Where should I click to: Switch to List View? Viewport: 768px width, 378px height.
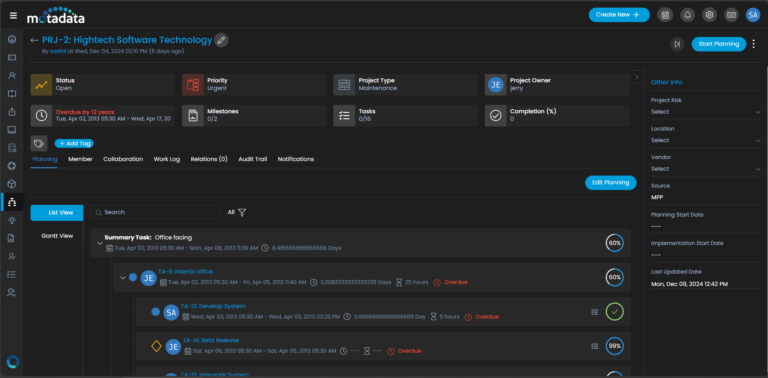tap(57, 213)
